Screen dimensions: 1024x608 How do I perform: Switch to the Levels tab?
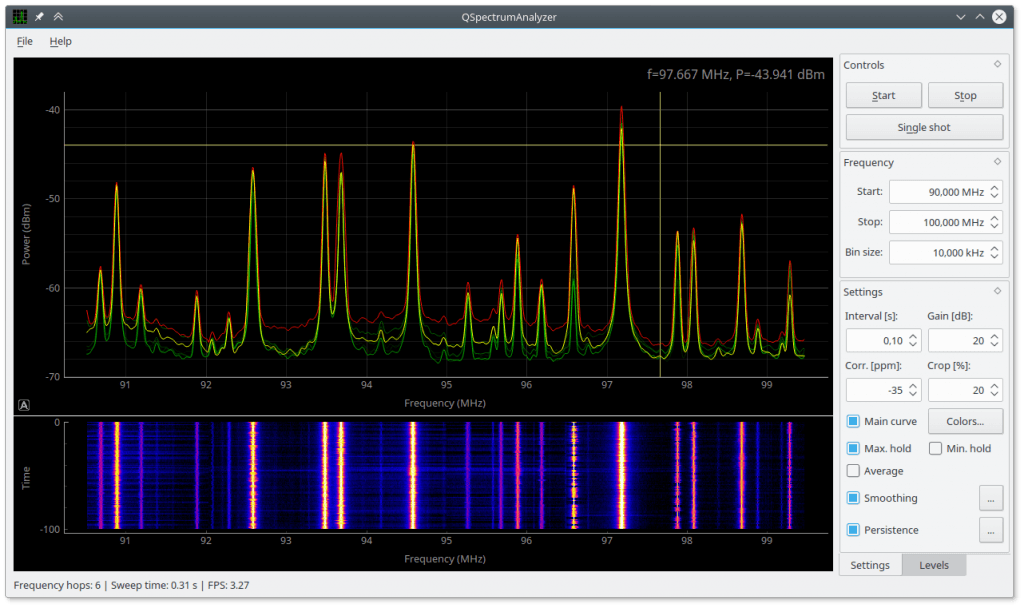pyautogui.click(x=933, y=565)
